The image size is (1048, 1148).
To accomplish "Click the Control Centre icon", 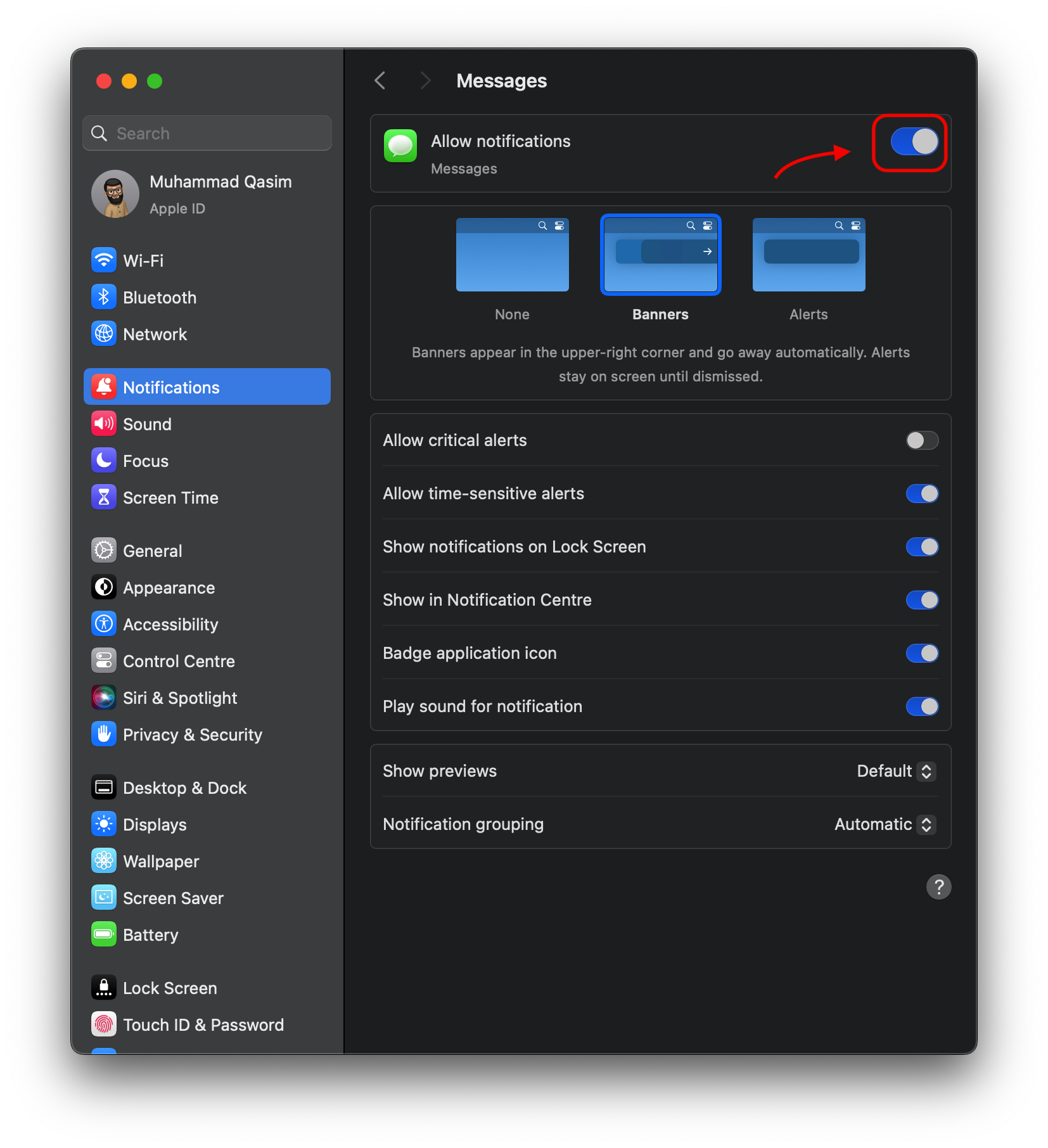I will 104,661.
